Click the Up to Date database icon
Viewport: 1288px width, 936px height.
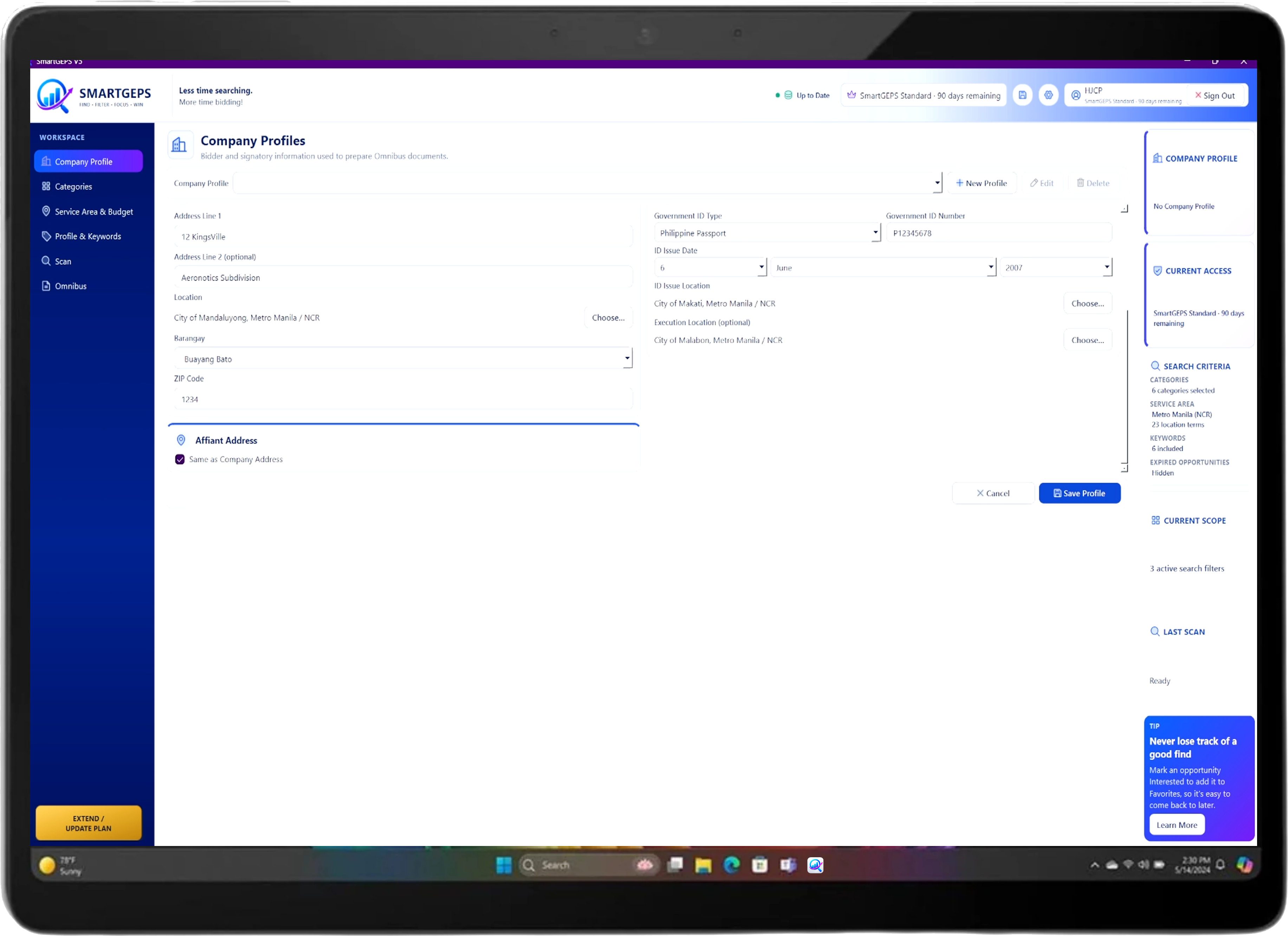[788, 95]
